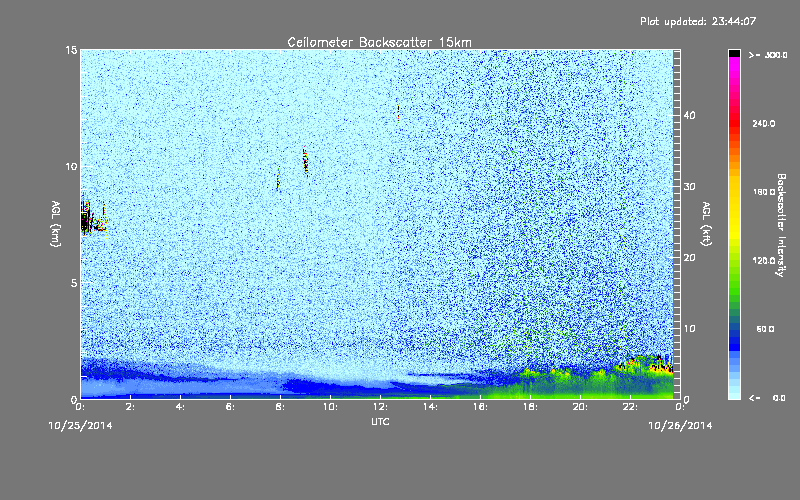Click the 10: hour tick label
The width and height of the screenshot is (800, 500).
pos(330,407)
